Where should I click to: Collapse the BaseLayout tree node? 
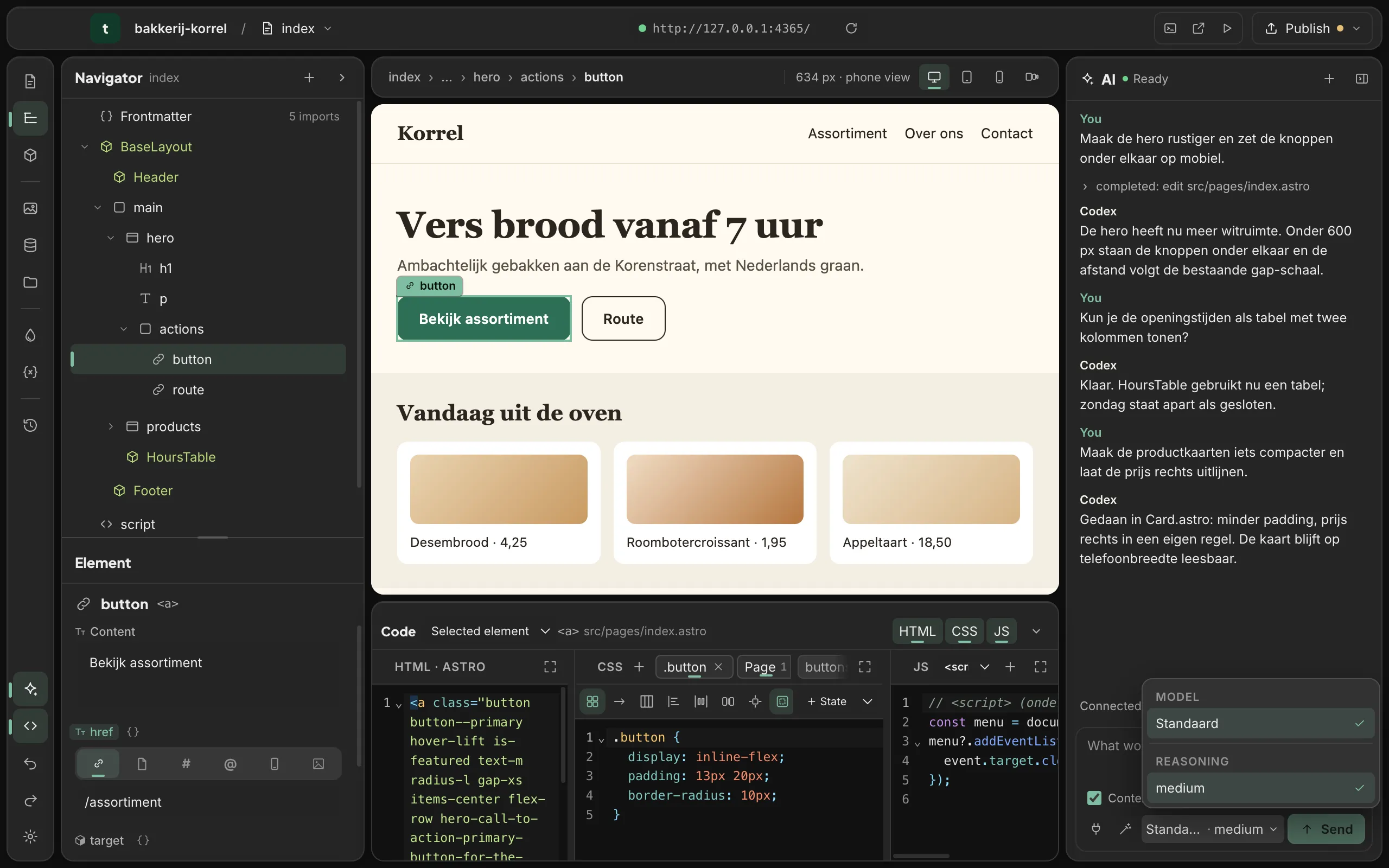[85, 147]
